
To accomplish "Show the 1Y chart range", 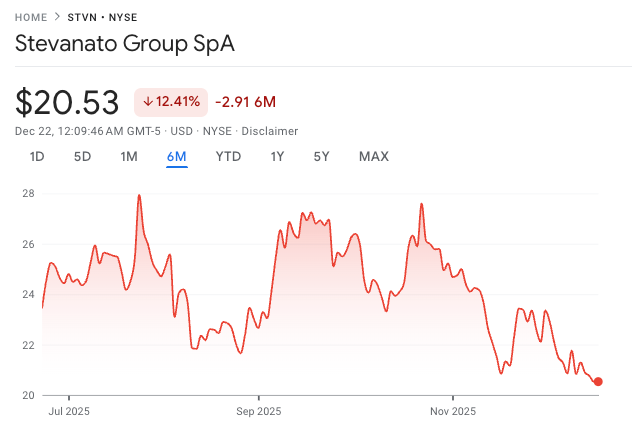I will (277, 156).
